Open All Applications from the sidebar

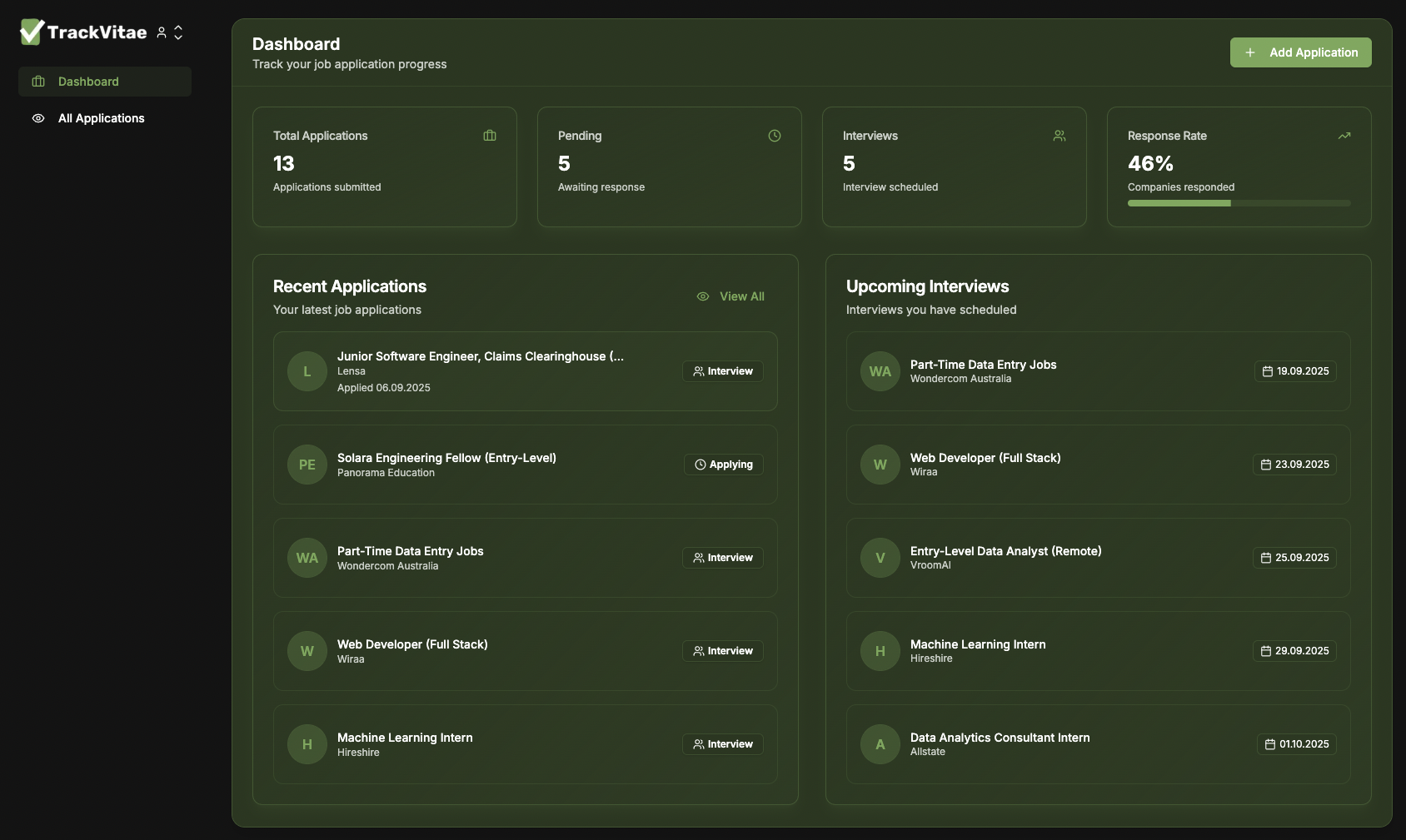[100, 118]
